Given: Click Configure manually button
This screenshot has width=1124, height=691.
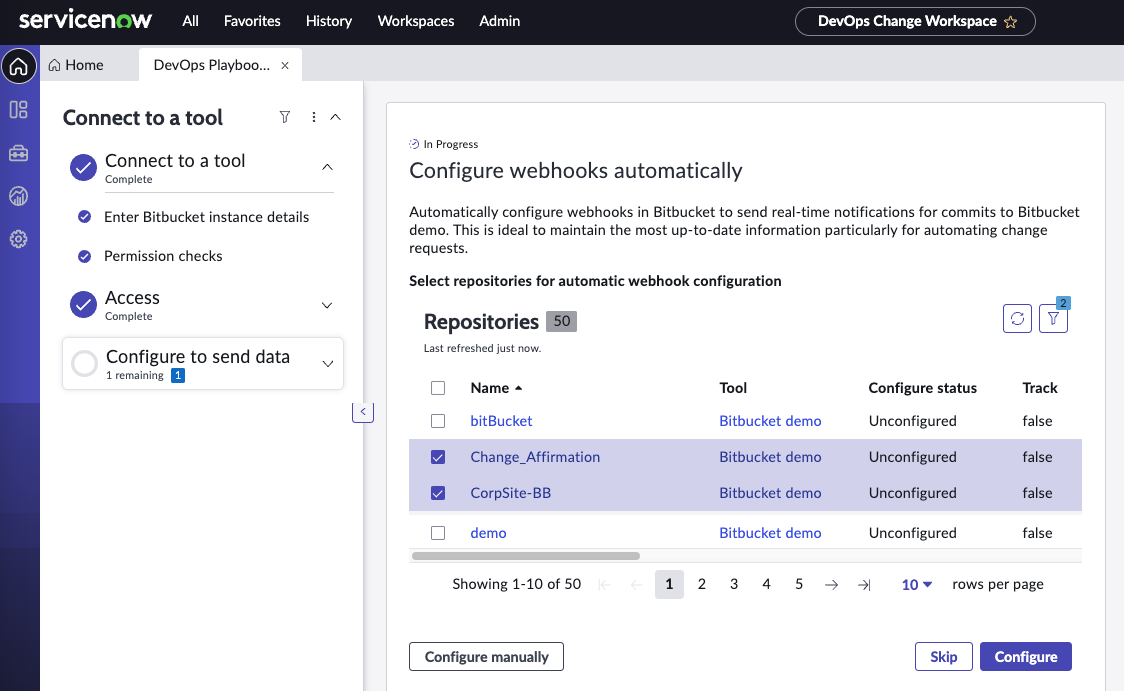Looking at the screenshot, I should coord(486,657).
